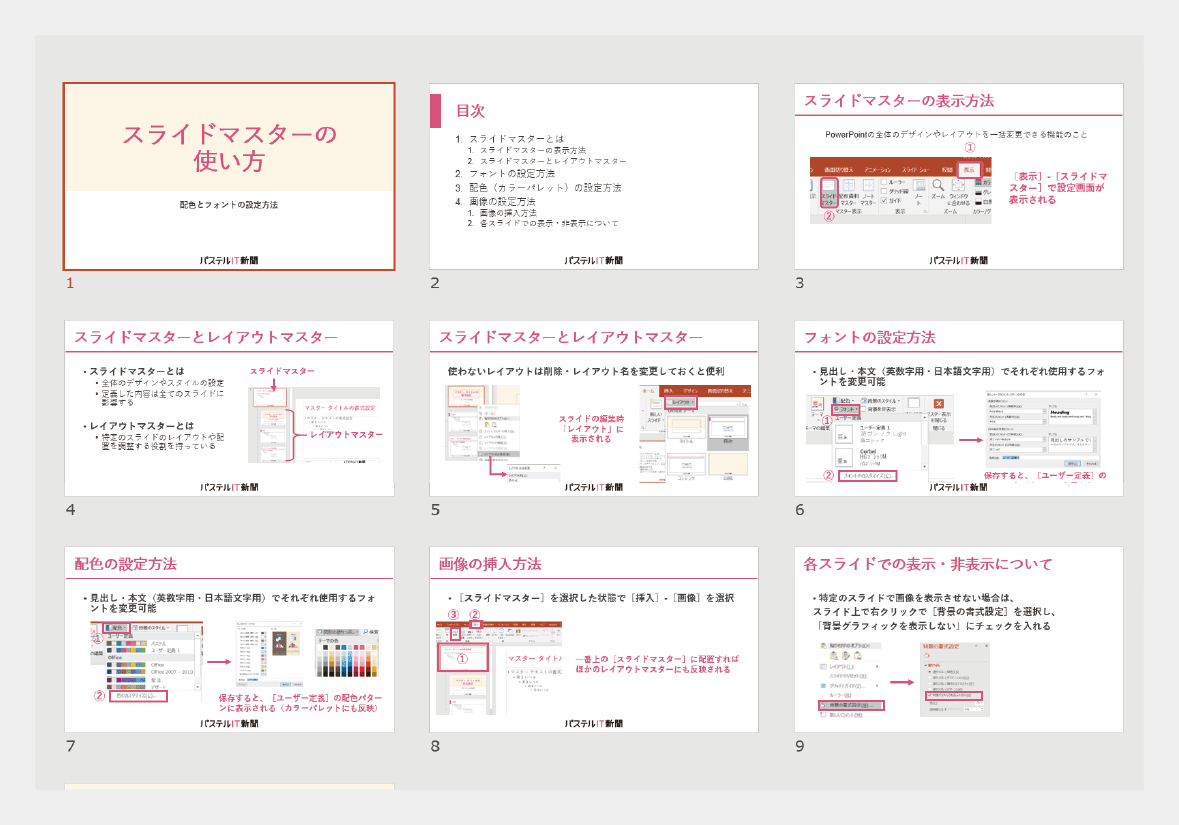The height and width of the screenshot is (825, 1179).
Task: Click the slide number 5 label
Action: tap(435, 510)
